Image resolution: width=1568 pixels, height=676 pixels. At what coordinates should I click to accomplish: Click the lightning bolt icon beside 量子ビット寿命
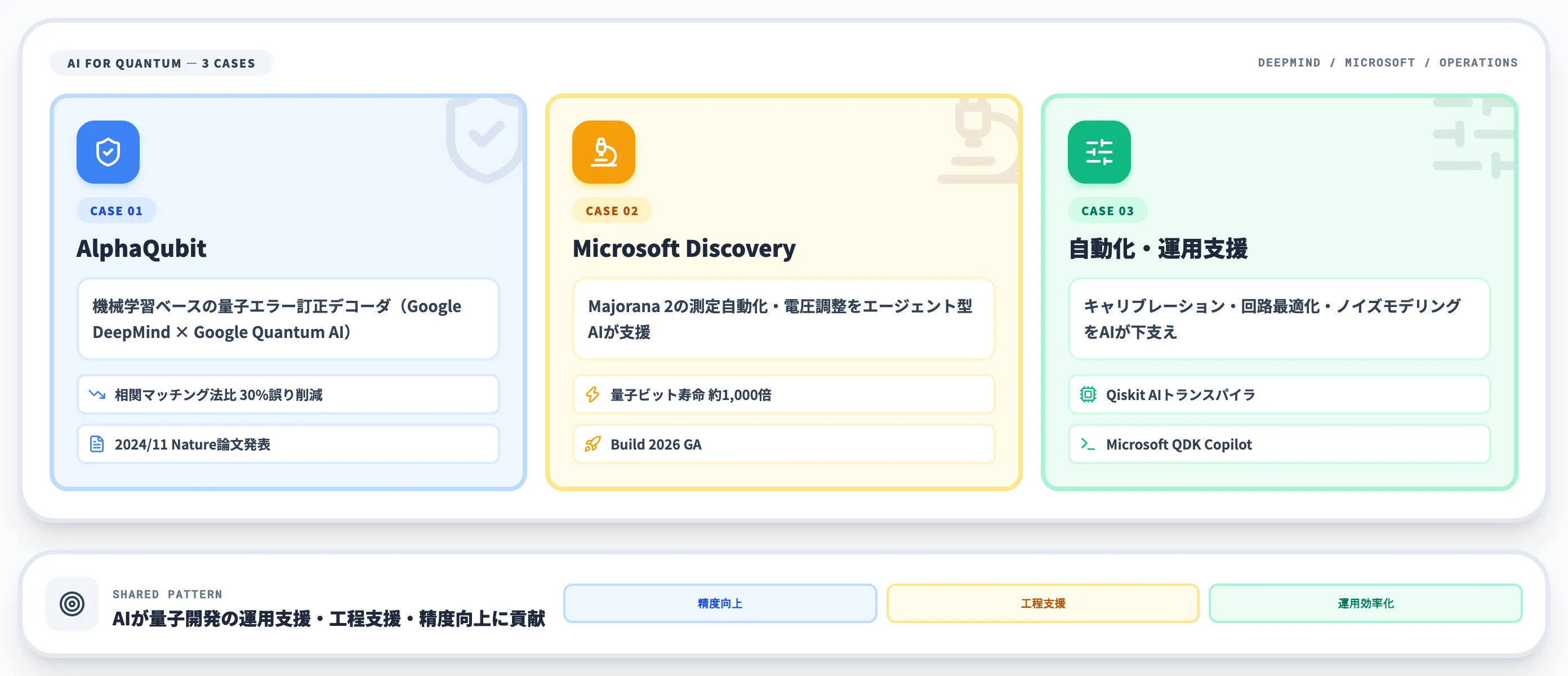point(593,395)
